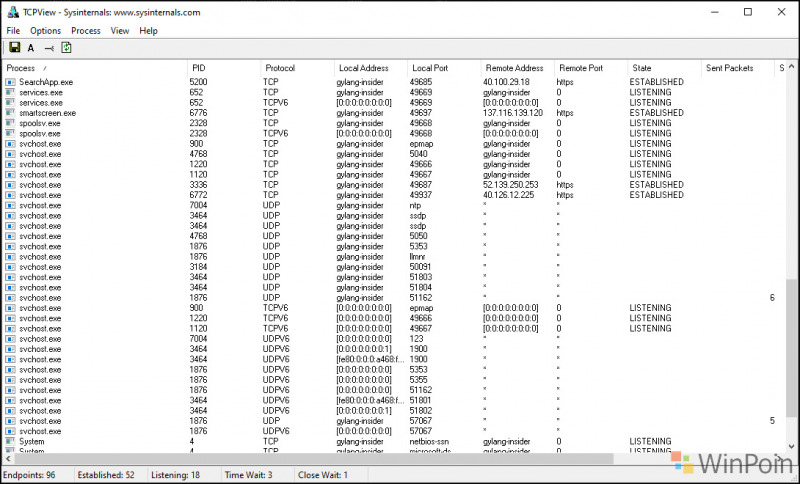Click the show unconnected endpoints toolbar icon
The image size is (800, 484).
pos(49,48)
